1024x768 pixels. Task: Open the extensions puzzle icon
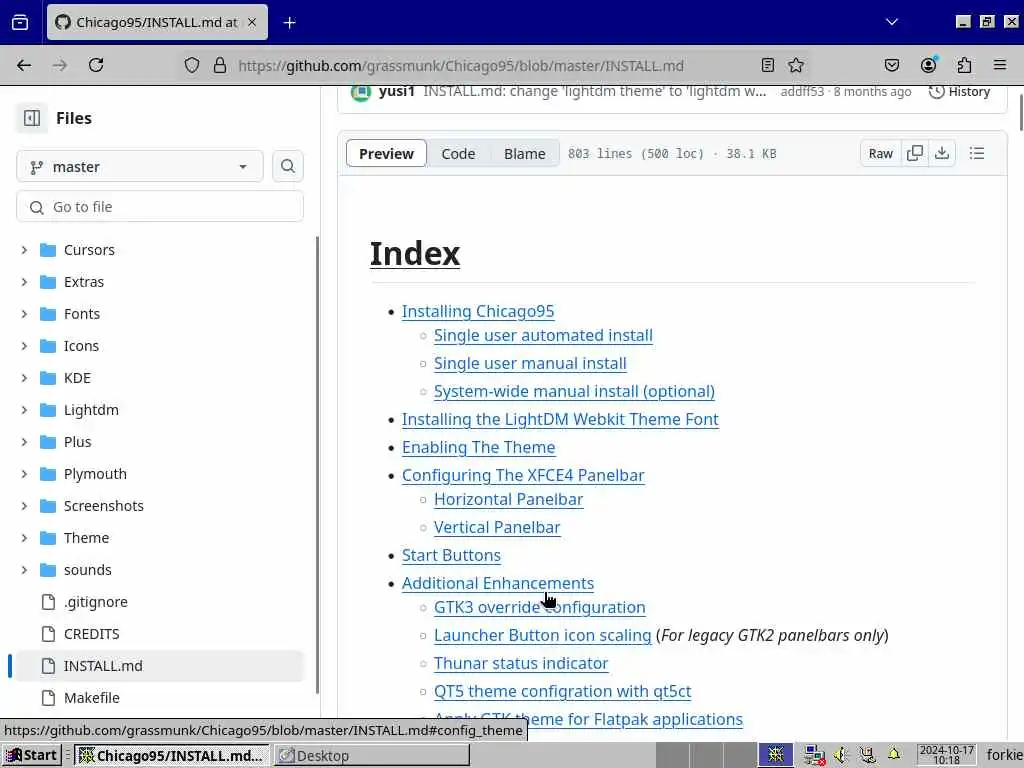964,65
